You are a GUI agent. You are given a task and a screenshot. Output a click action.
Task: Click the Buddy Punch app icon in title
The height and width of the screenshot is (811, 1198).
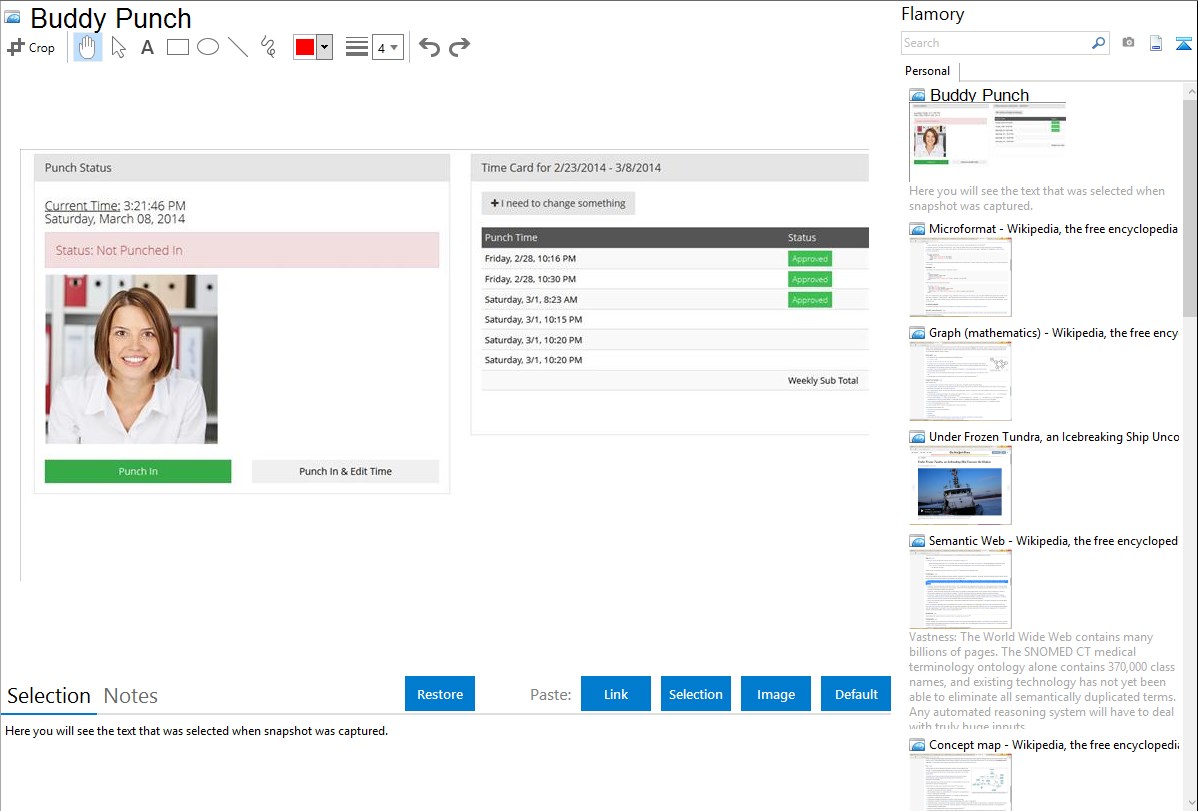pyautogui.click(x=13, y=16)
